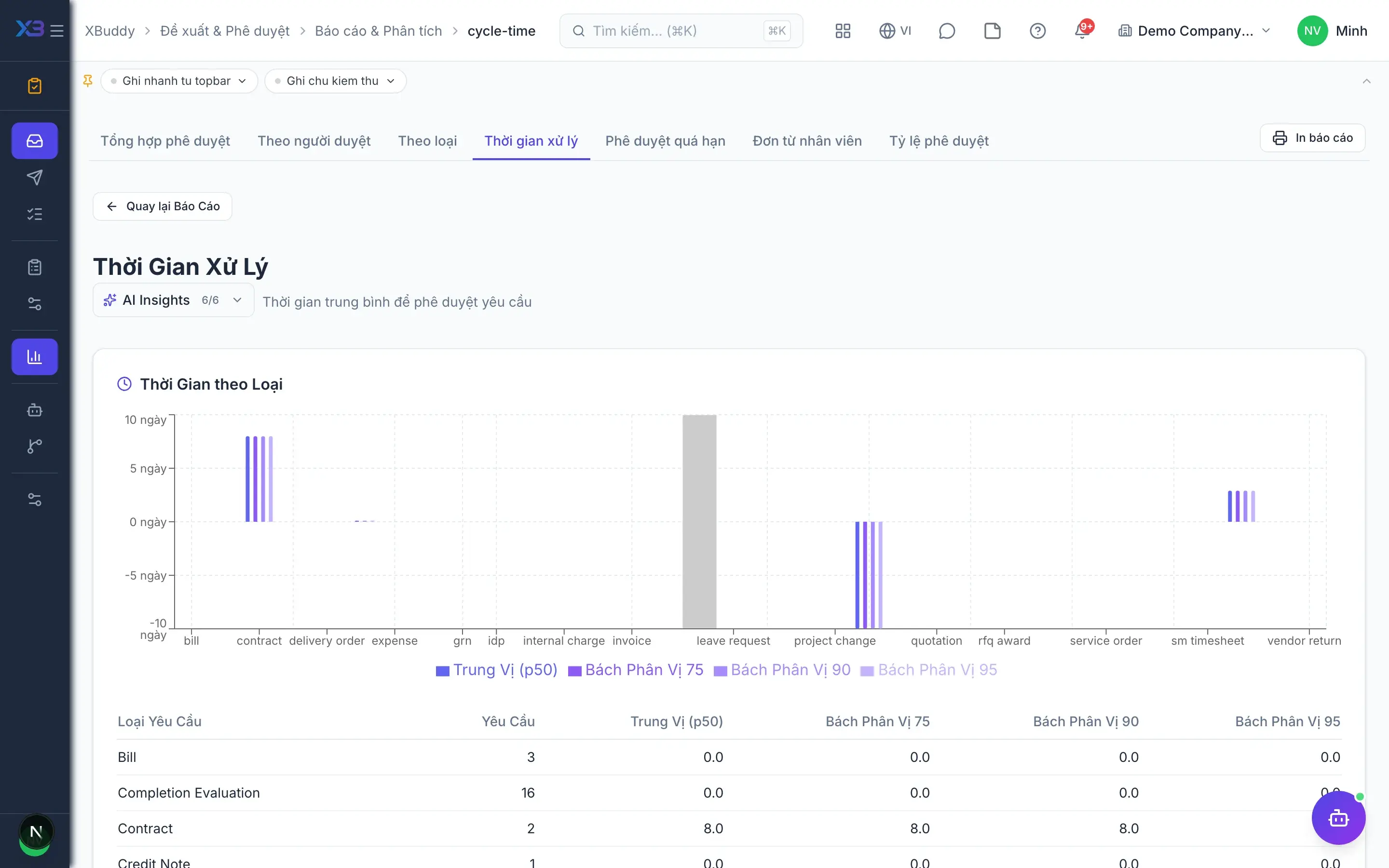This screenshot has width=1389, height=868.
Task: Toggle the hamburger menu next to the logo
Action: coord(57,30)
